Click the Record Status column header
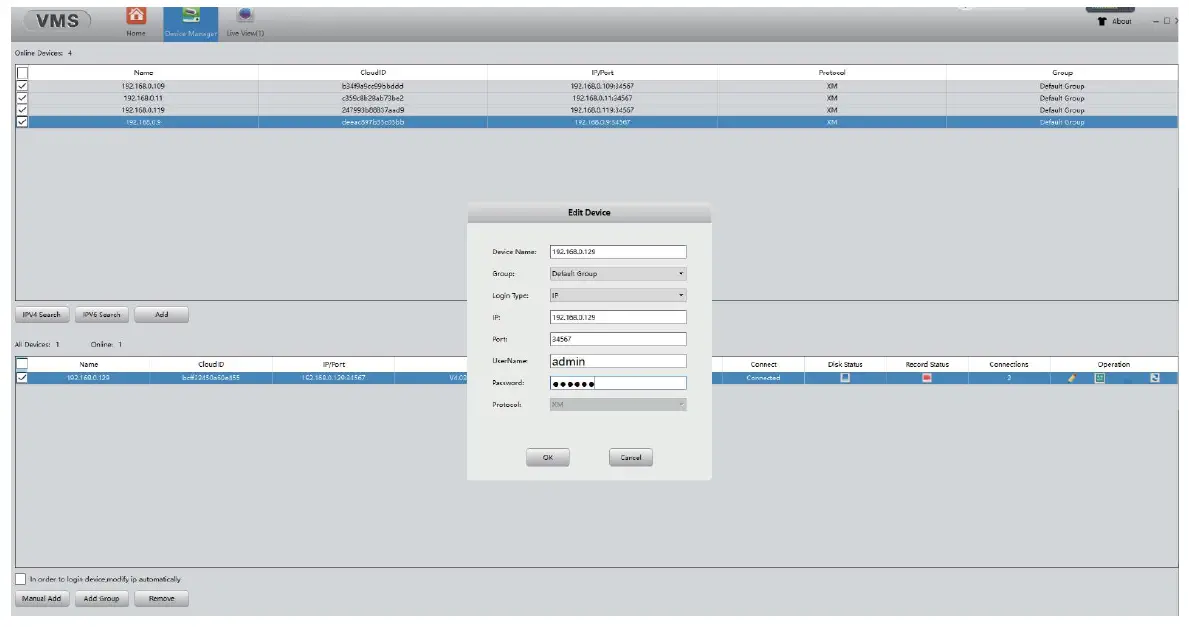This screenshot has height=627, width=1189. (x=927, y=365)
